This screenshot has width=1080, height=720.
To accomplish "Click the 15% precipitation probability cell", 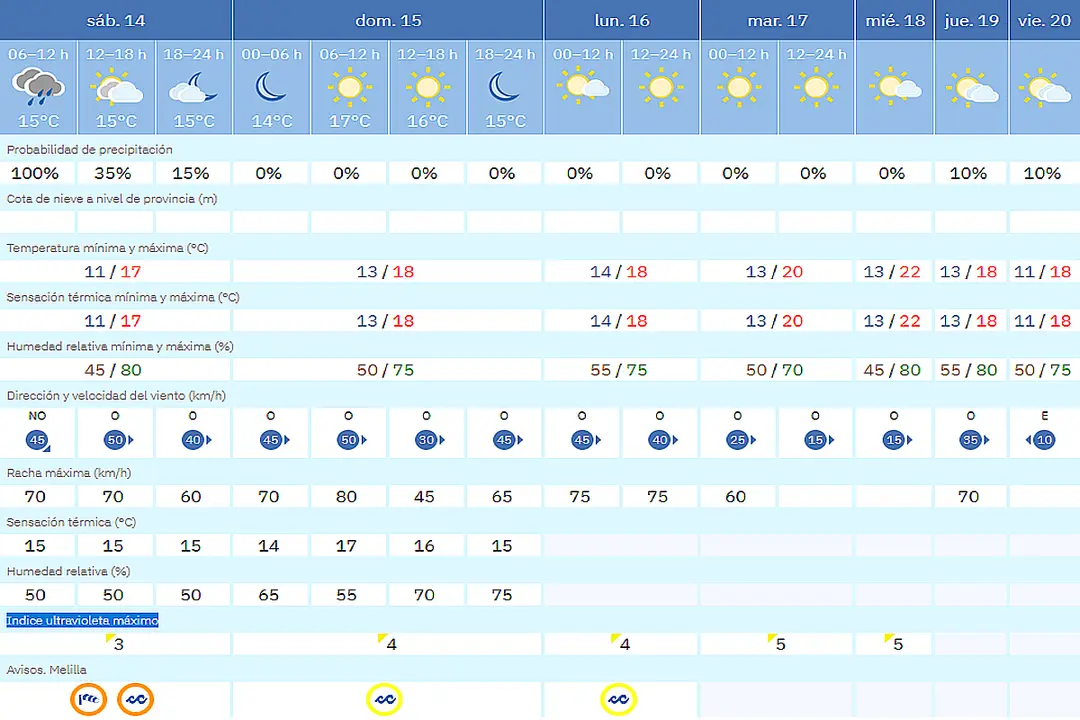I will (x=191, y=173).
